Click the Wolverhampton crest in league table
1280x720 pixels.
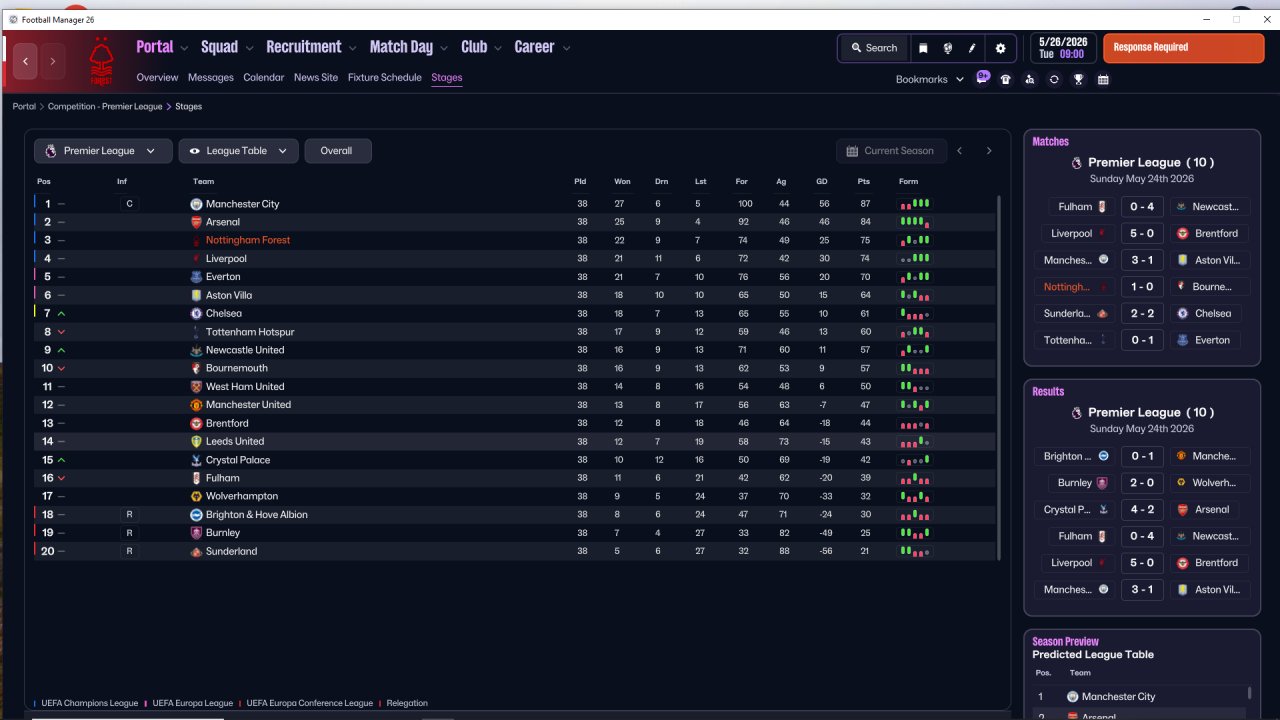(196, 497)
